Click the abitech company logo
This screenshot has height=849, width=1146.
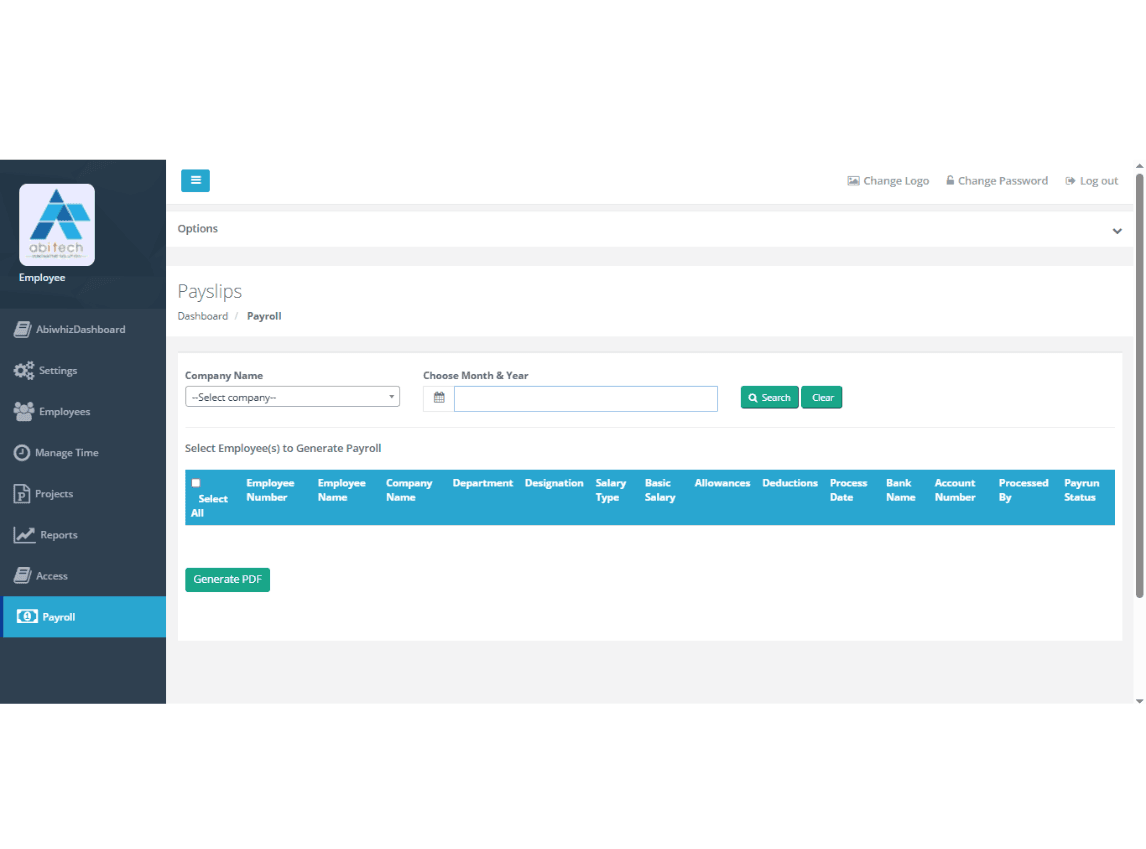(x=57, y=225)
